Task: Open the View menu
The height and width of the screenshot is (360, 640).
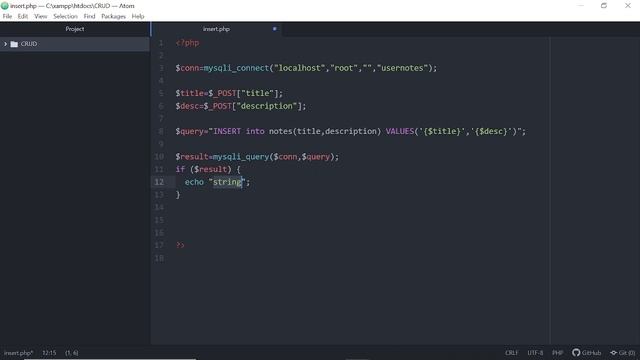Action: click(x=40, y=16)
